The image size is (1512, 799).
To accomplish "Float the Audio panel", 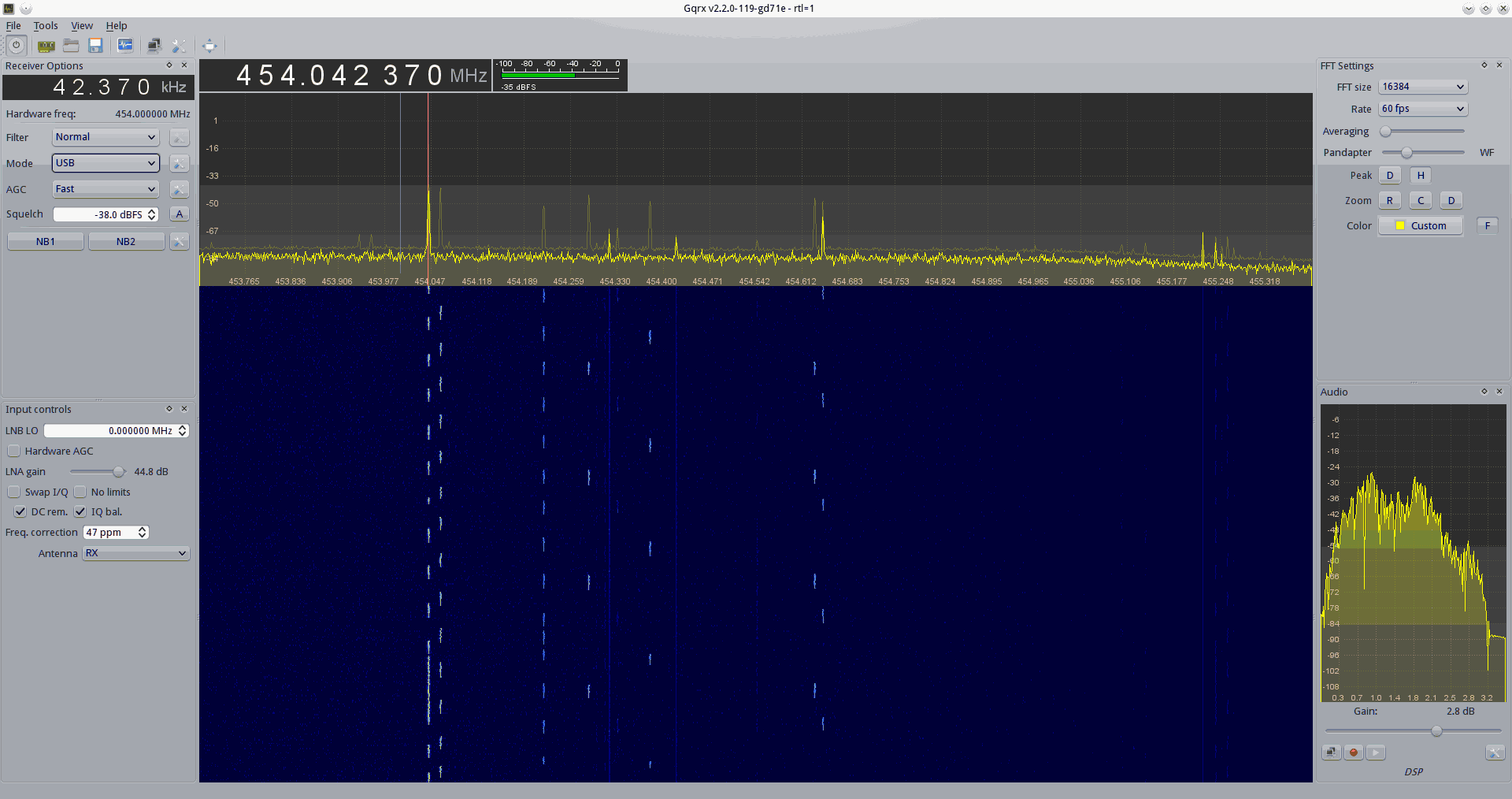I will (1484, 392).
